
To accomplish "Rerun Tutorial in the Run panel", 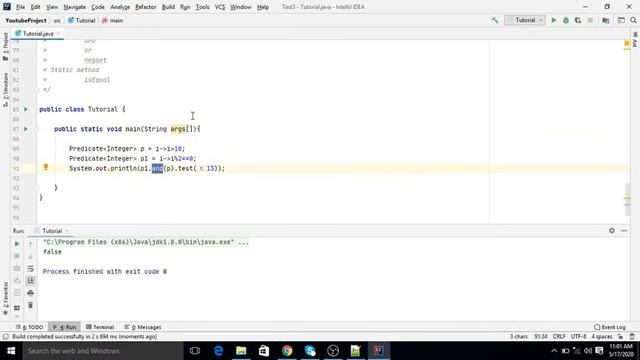I will tap(17, 244).
